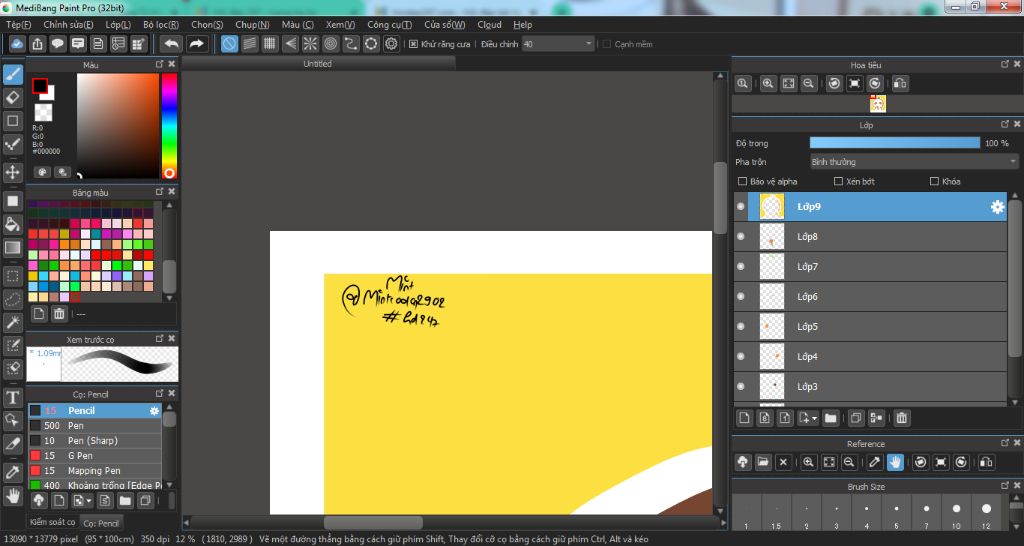1024x546 pixels.
Task: Open the add layer dropdown arrow
Action: pos(814,419)
